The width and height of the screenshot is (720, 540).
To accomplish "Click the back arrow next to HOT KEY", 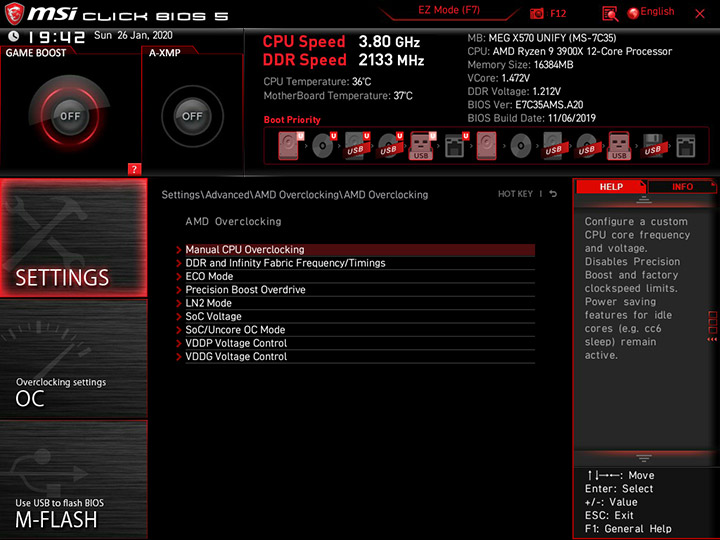I will pyautogui.click(x=553, y=194).
